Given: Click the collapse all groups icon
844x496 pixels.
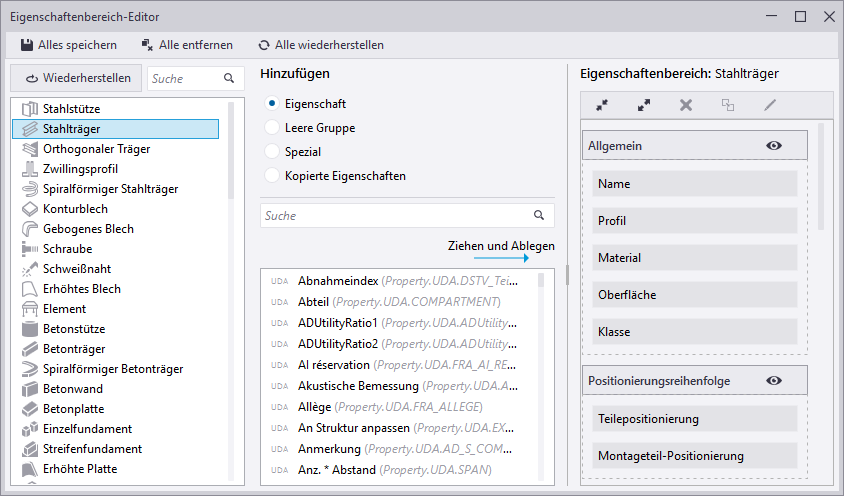Looking at the screenshot, I should [x=602, y=105].
